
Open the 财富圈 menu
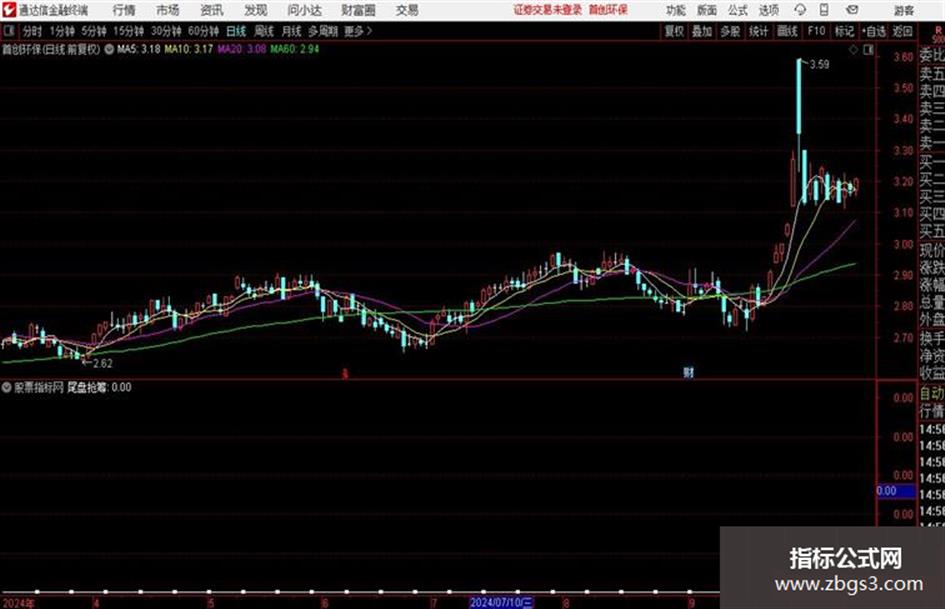point(358,10)
